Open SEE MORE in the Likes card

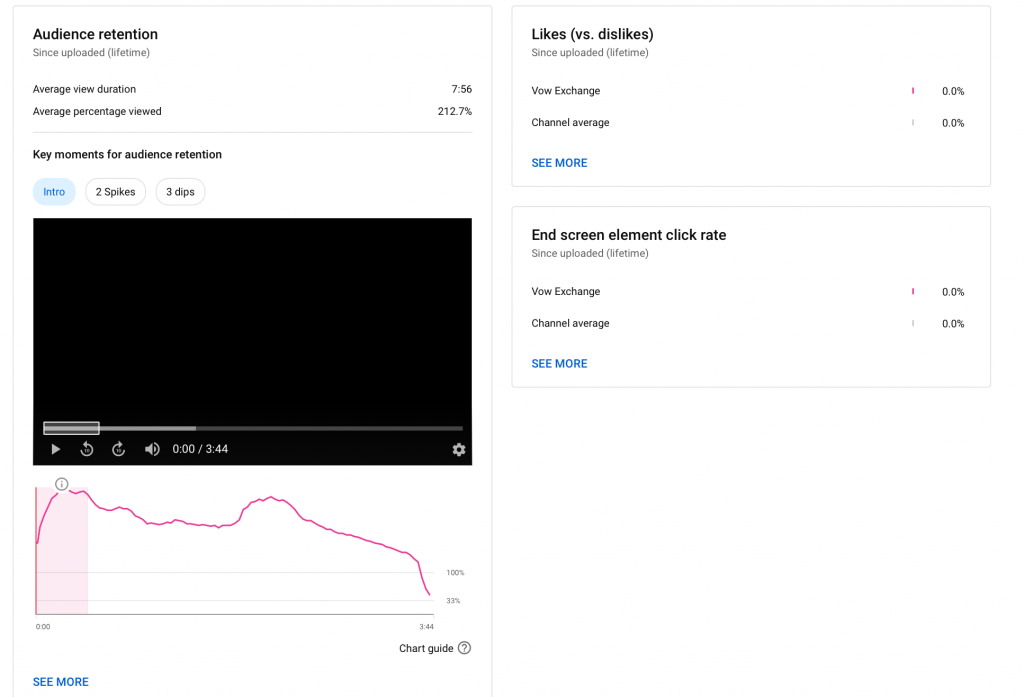(559, 162)
